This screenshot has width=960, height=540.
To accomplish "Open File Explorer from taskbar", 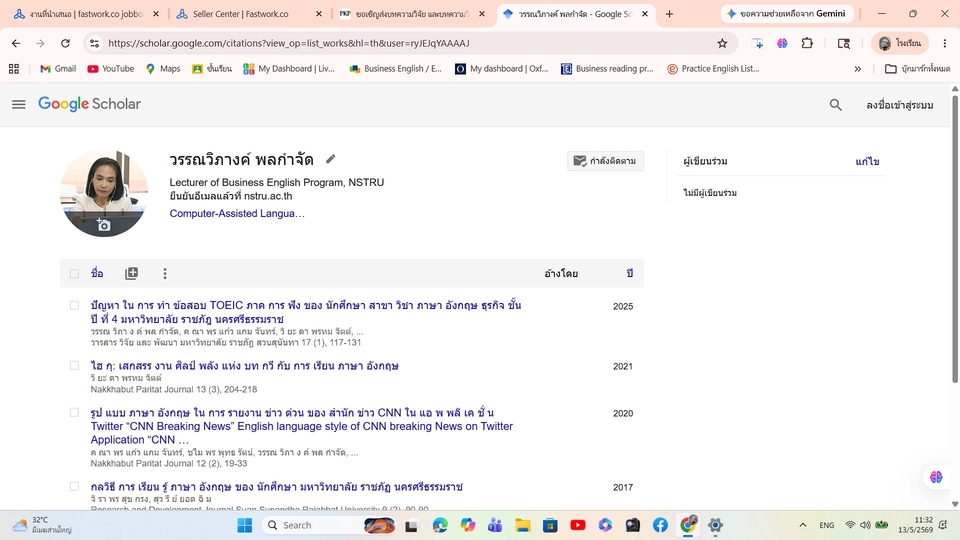I will tap(522, 525).
